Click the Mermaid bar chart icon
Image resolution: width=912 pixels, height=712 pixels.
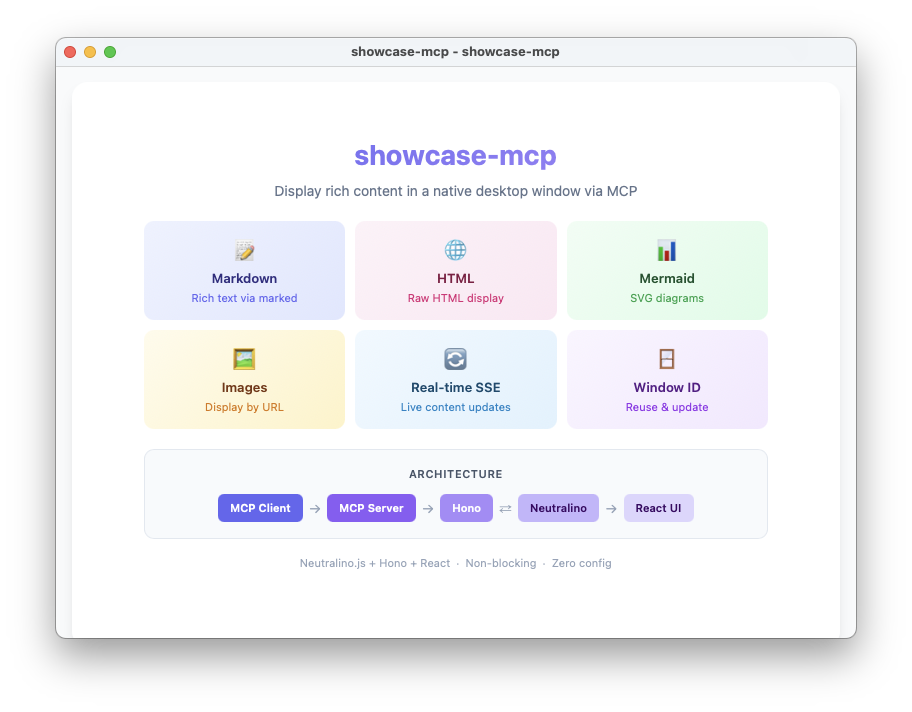coord(667,250)
